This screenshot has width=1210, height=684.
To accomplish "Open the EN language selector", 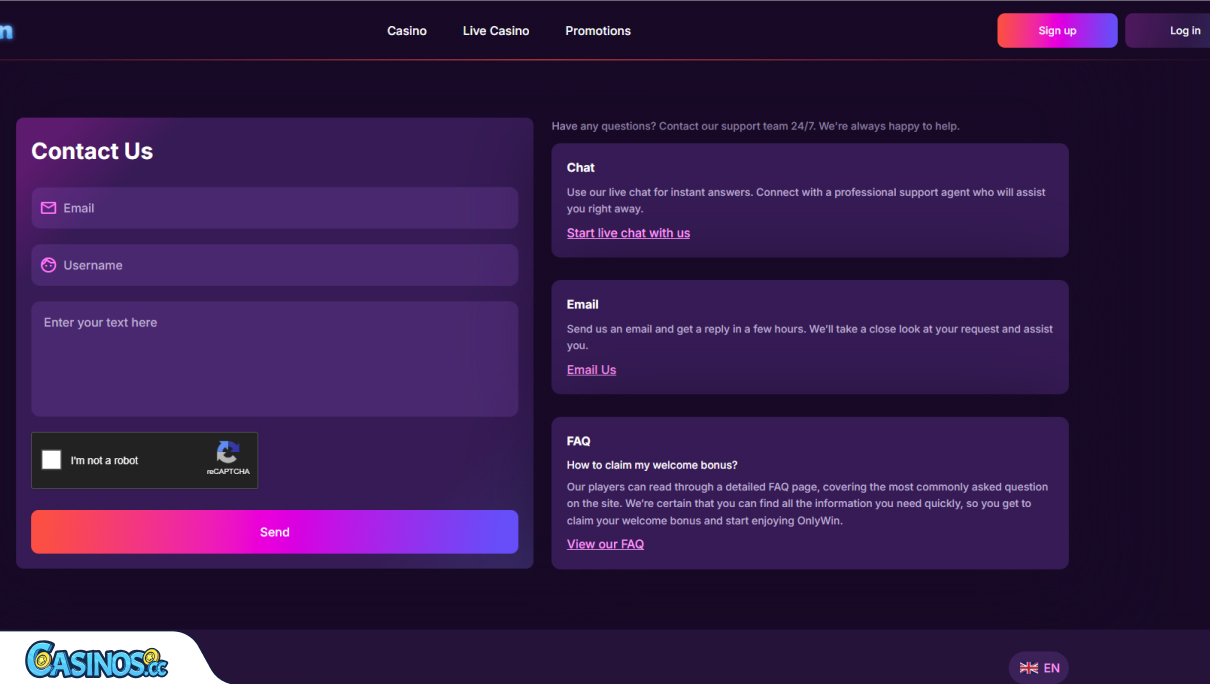I will (x=1039, y=668).
